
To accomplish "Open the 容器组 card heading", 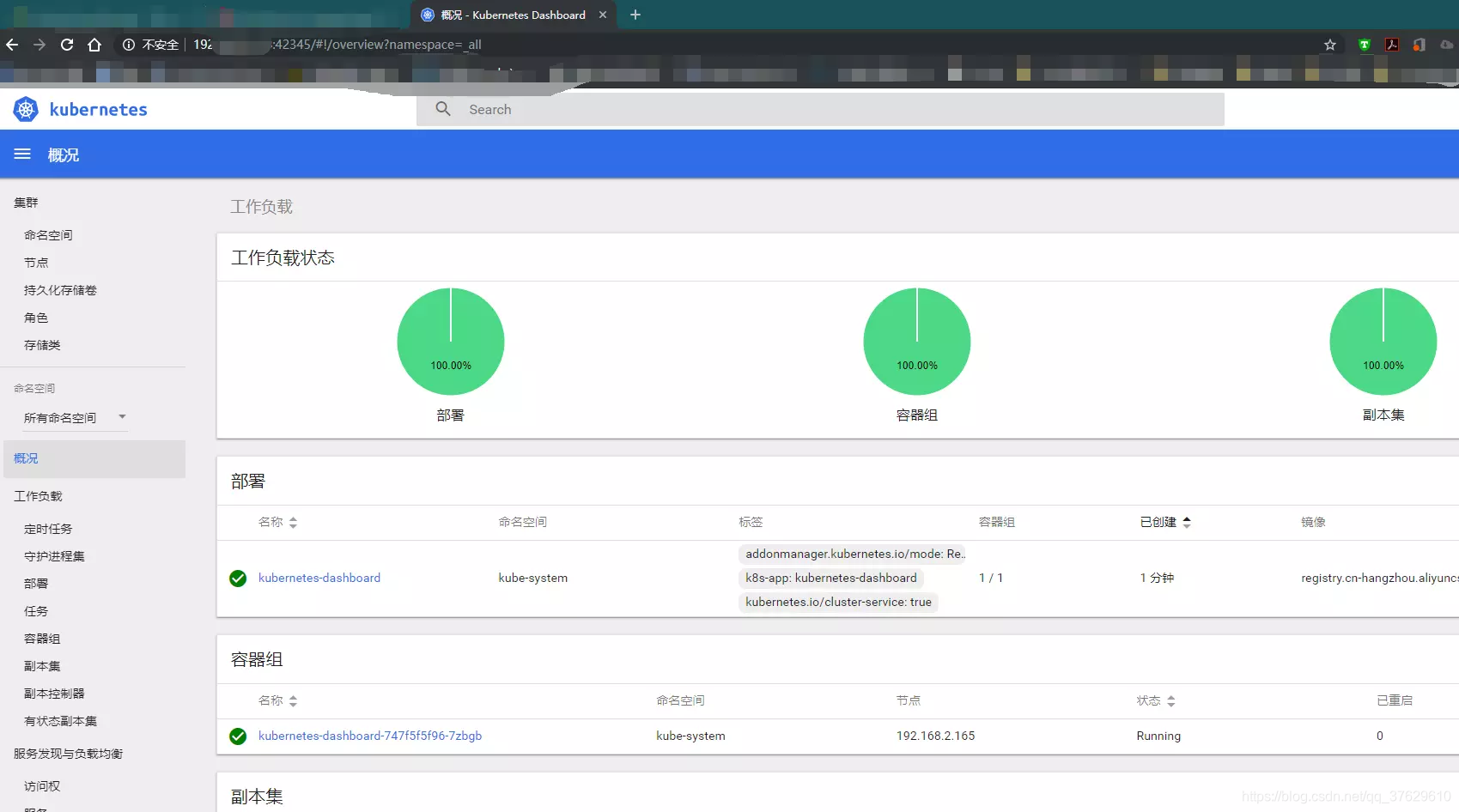I will point(257,660).
